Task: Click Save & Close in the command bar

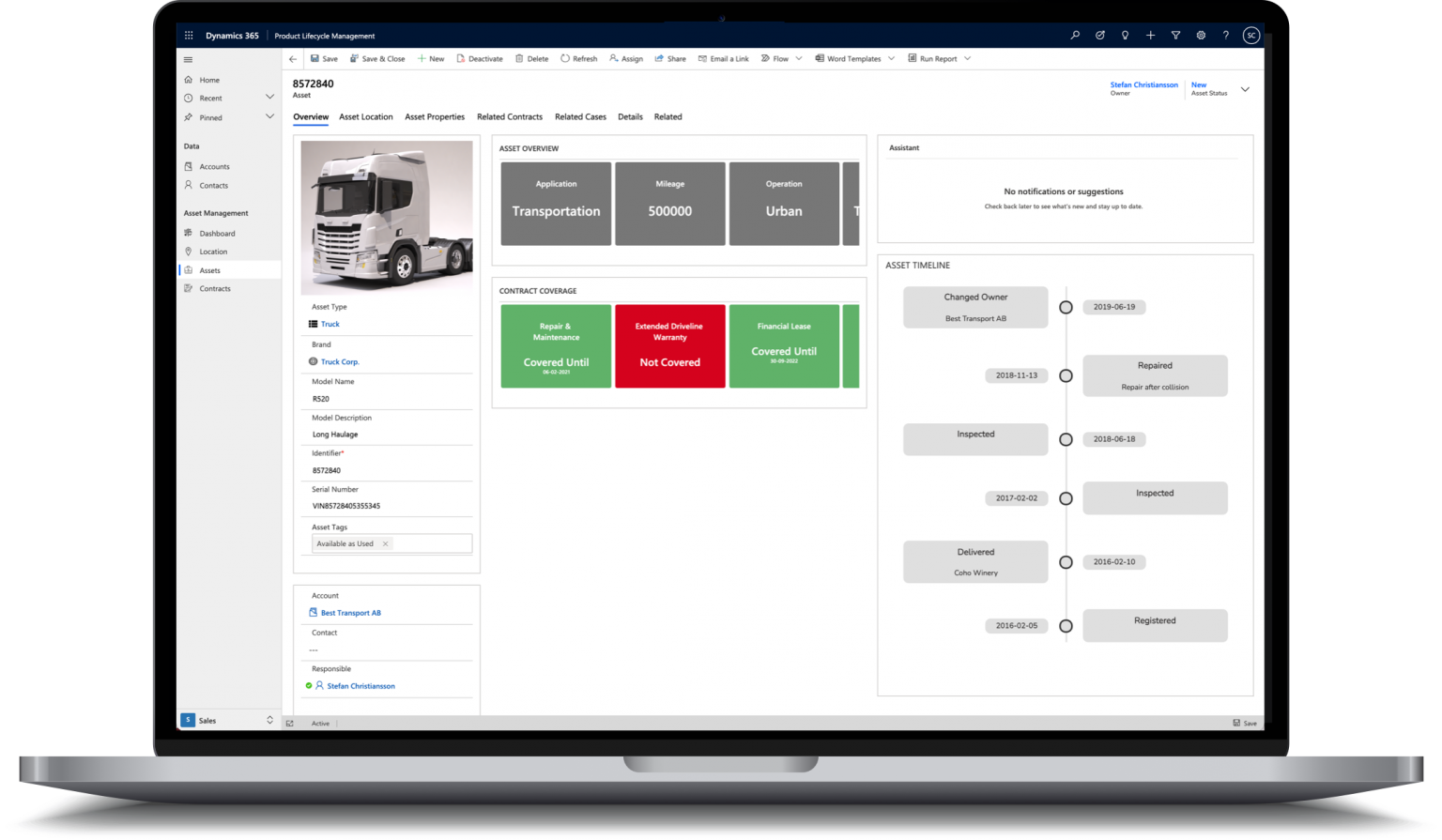Action: 377,59
